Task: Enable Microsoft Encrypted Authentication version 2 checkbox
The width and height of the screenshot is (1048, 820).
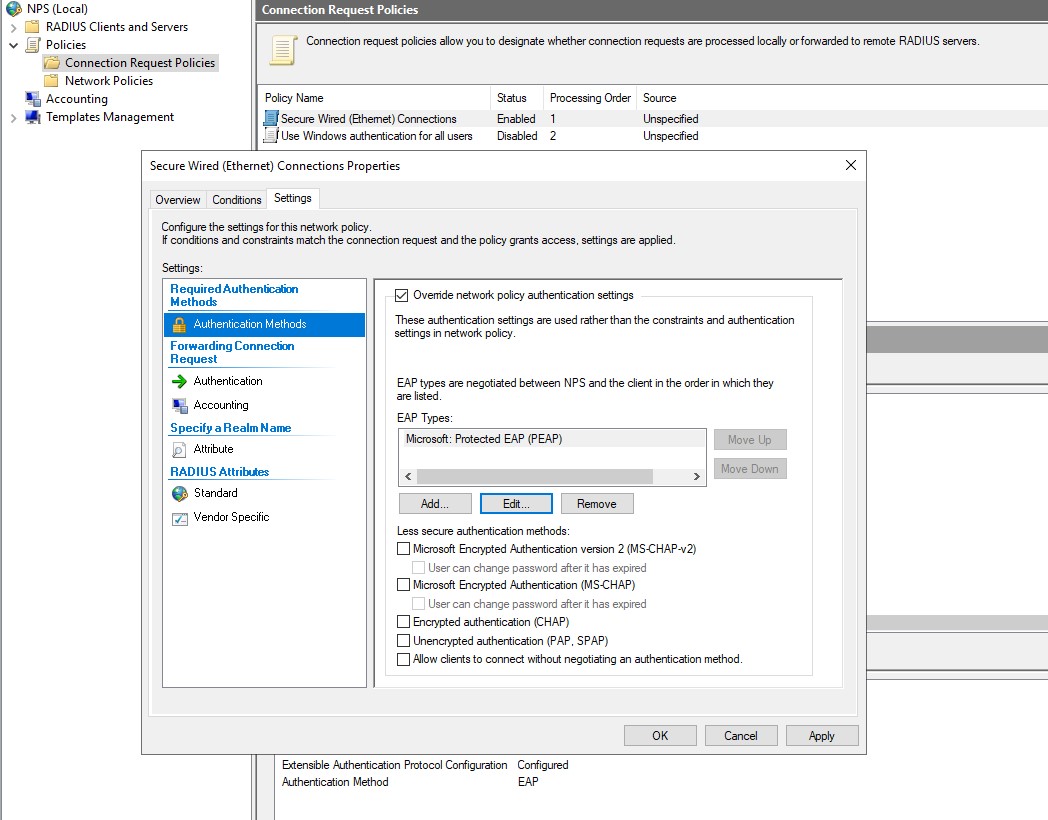Action: (404, 549)
